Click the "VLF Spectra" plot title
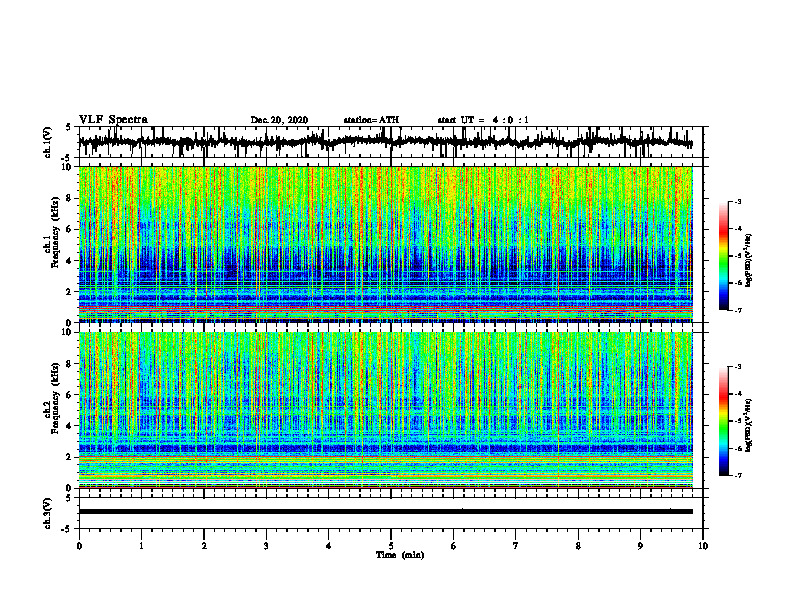 113,120
